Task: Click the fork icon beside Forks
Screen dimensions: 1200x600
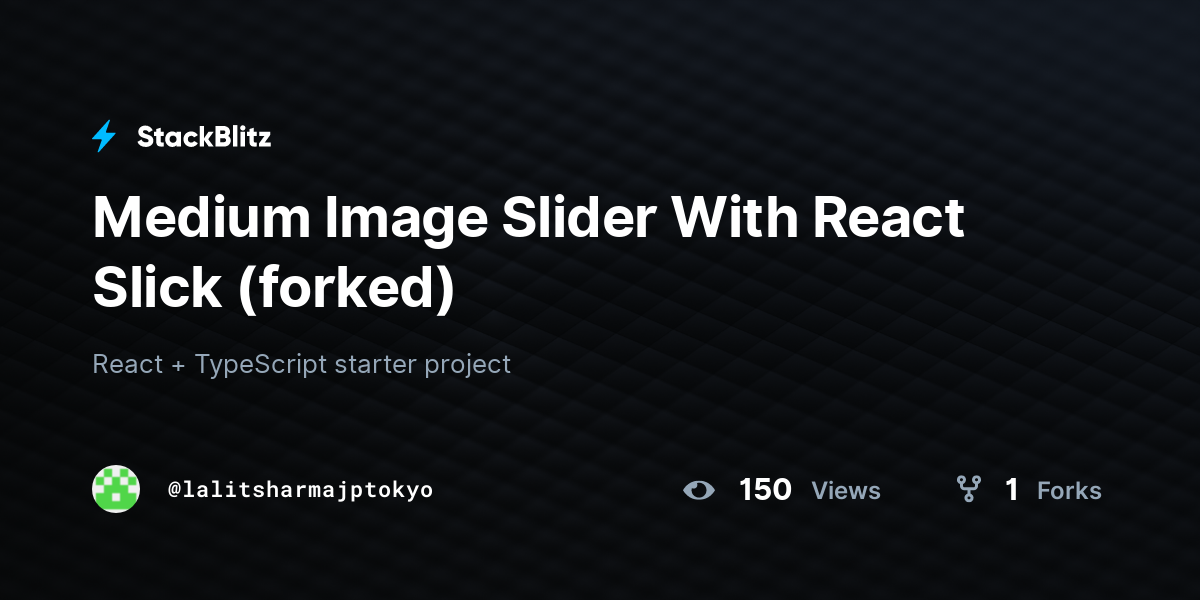Action: [x=968, y=489]
